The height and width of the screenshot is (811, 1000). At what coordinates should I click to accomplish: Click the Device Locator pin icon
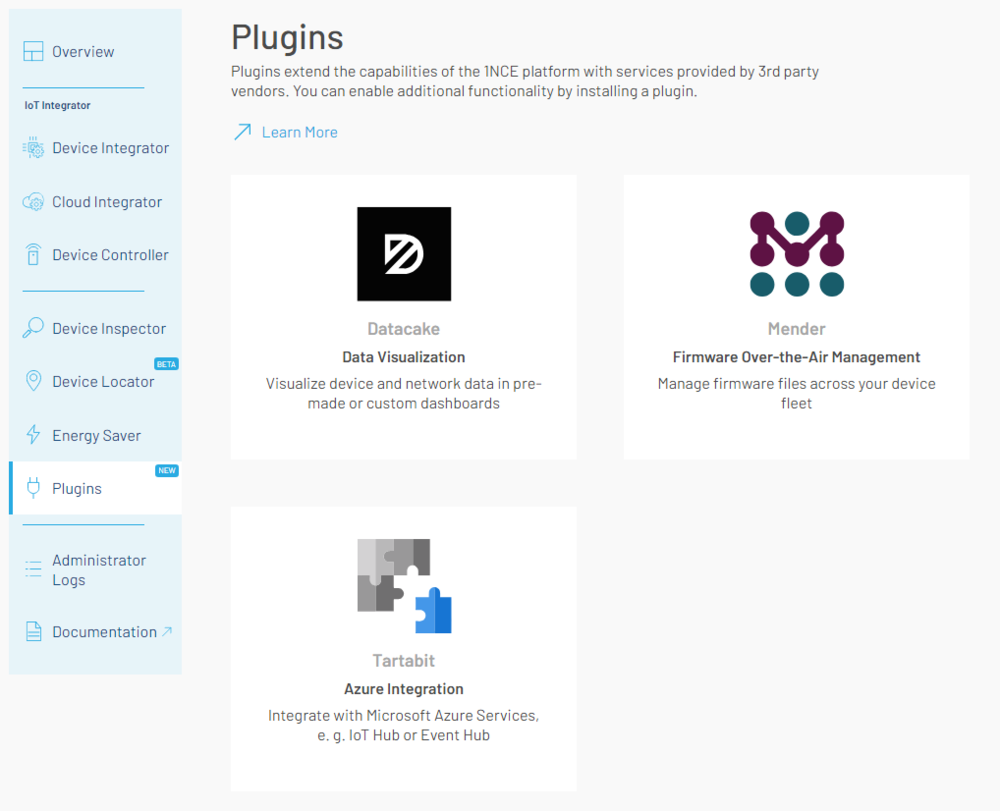tap(33, 382)
